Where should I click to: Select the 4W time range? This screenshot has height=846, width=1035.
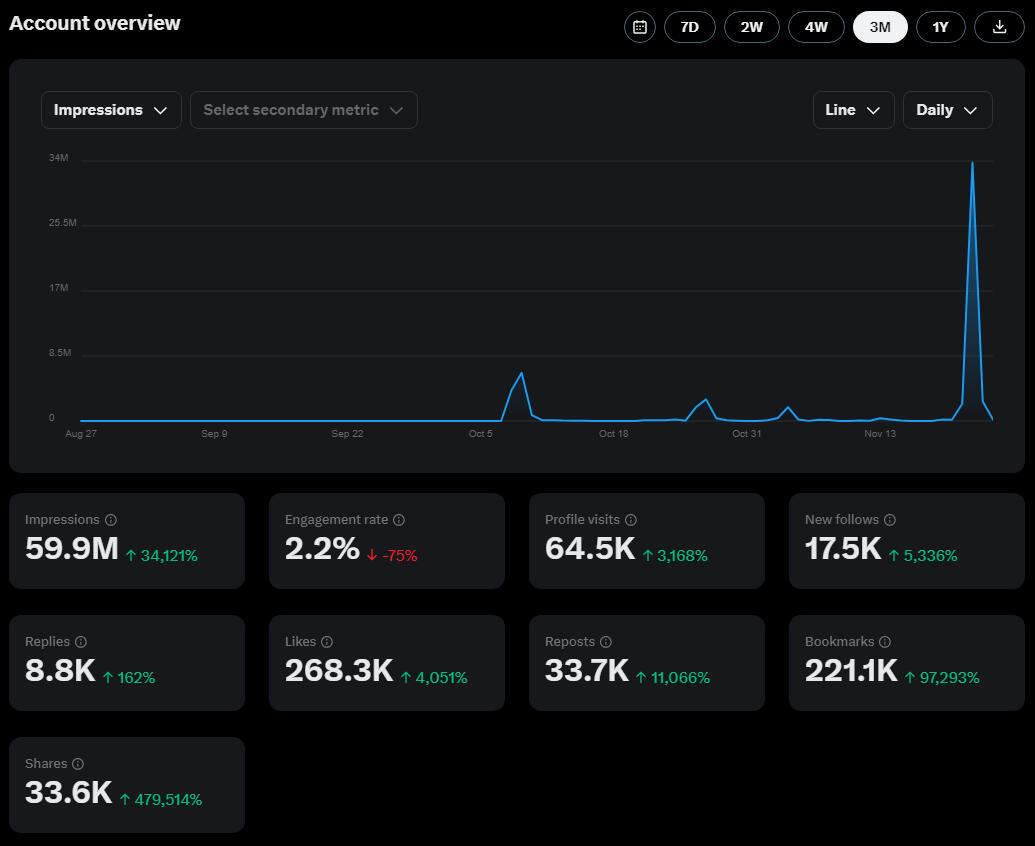pos(816,27)
